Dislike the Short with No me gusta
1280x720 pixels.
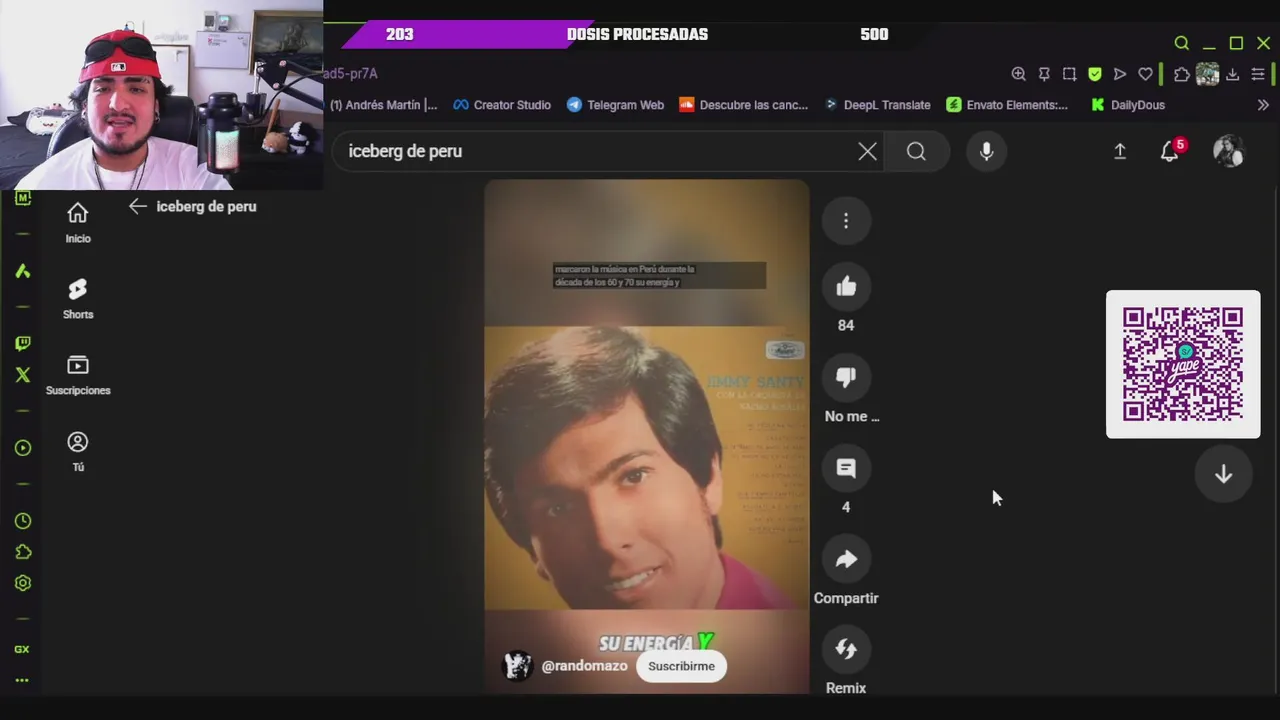(x=846, y=377)
